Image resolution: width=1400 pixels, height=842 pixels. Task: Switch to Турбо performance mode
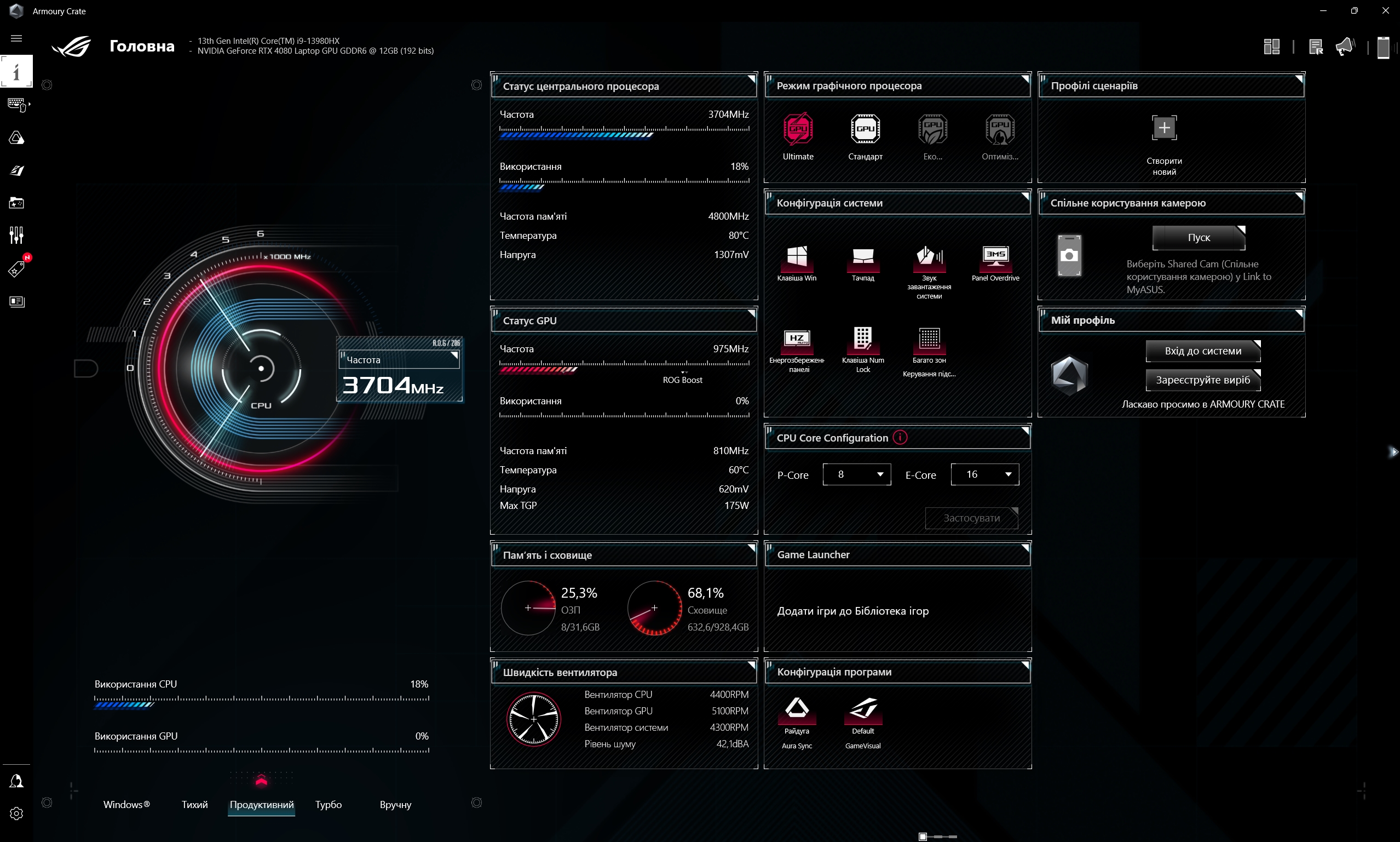click(x=329, y=804)
